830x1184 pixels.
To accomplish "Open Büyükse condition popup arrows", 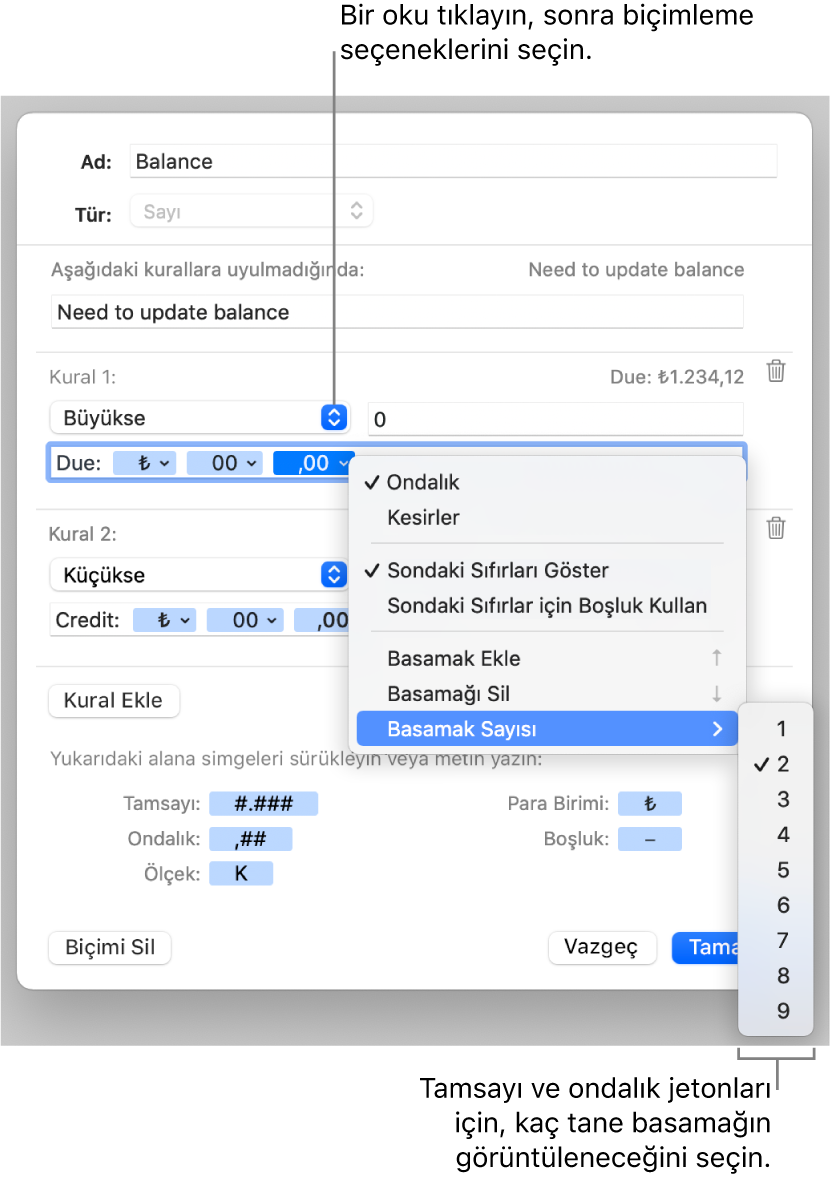I will click(334, 418).
